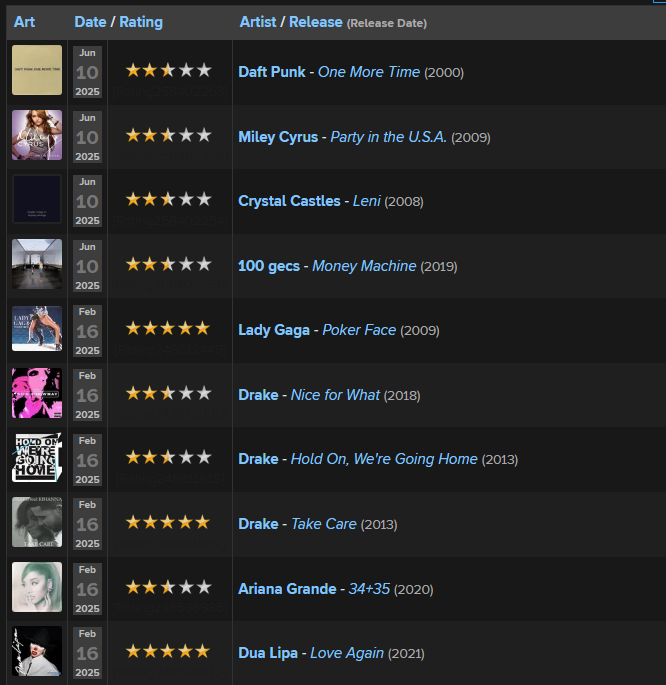The height and width of the screenshot is (685, 666).
Task: Open Drake link in Take Care row
Action: click(258, 524)
